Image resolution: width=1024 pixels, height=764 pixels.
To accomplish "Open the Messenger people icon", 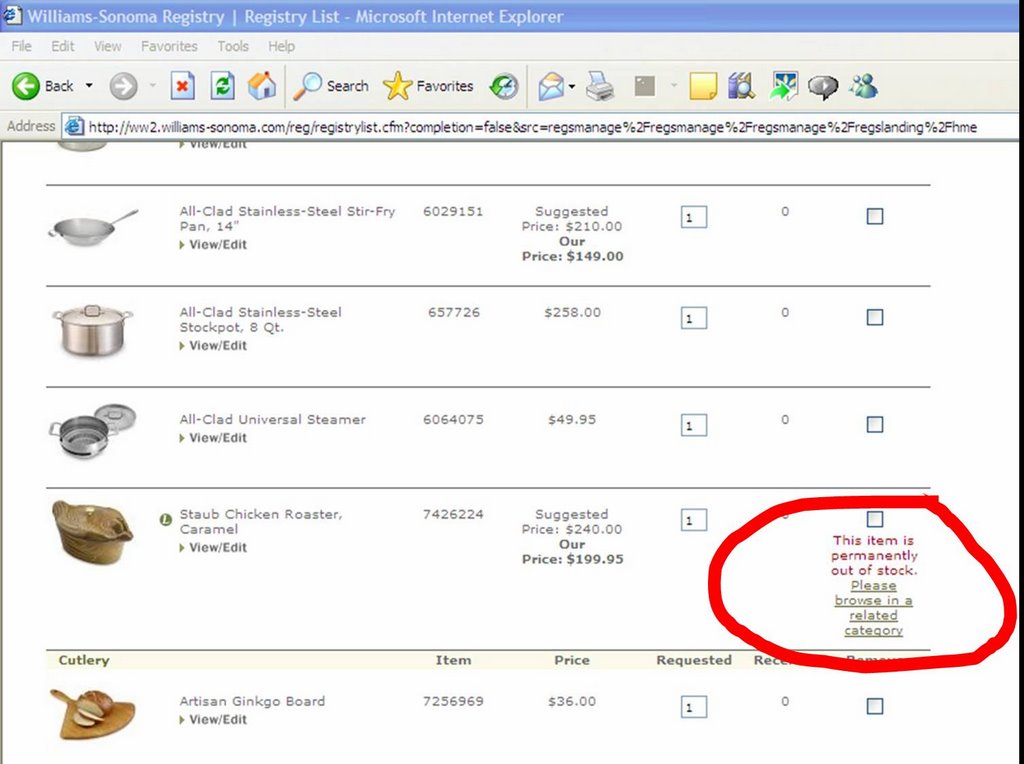I will pos(864,86).
